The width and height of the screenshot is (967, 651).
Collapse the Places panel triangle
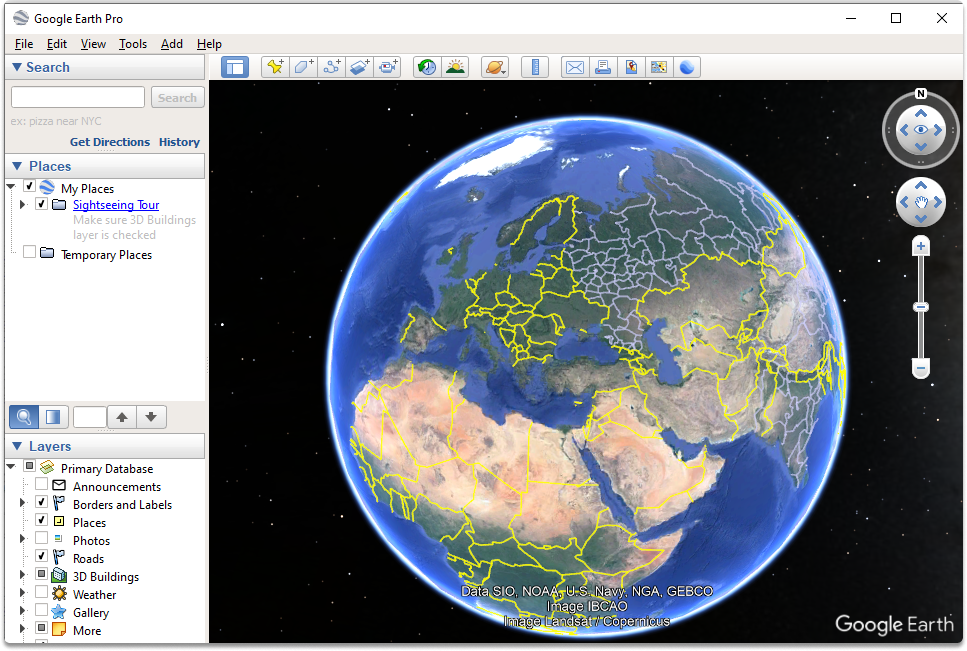(x=17, y=166)
